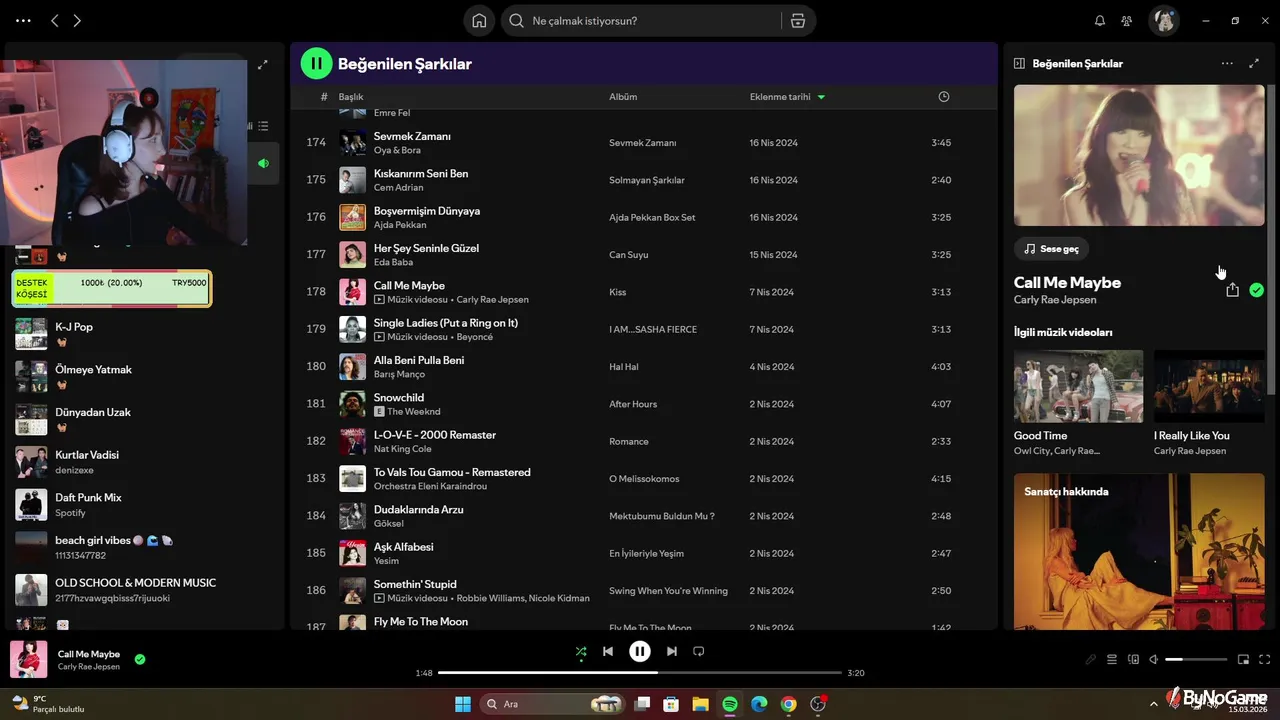Image resolution: width=1280 pixels, height=720 pixels.
Task: Open the K-J Pop playlist
Action: pyautogui.click(x=145, y=334)
